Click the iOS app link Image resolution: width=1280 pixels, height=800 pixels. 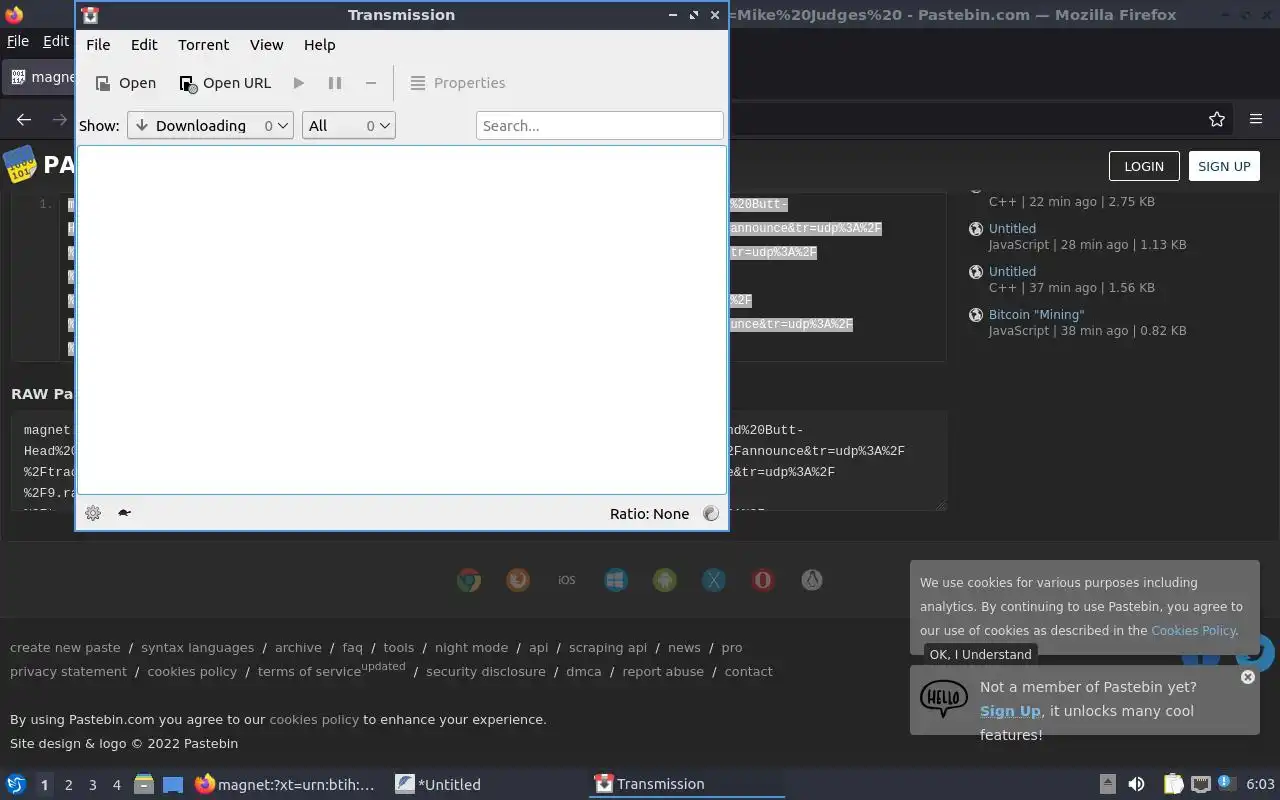(x=567, y=580)
